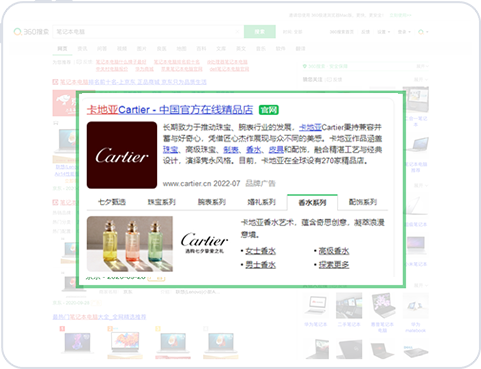The height and width of the screenshot is (369, 481).
Task: Select the 腕表系列 tab
Action: [x=212, y=202]
